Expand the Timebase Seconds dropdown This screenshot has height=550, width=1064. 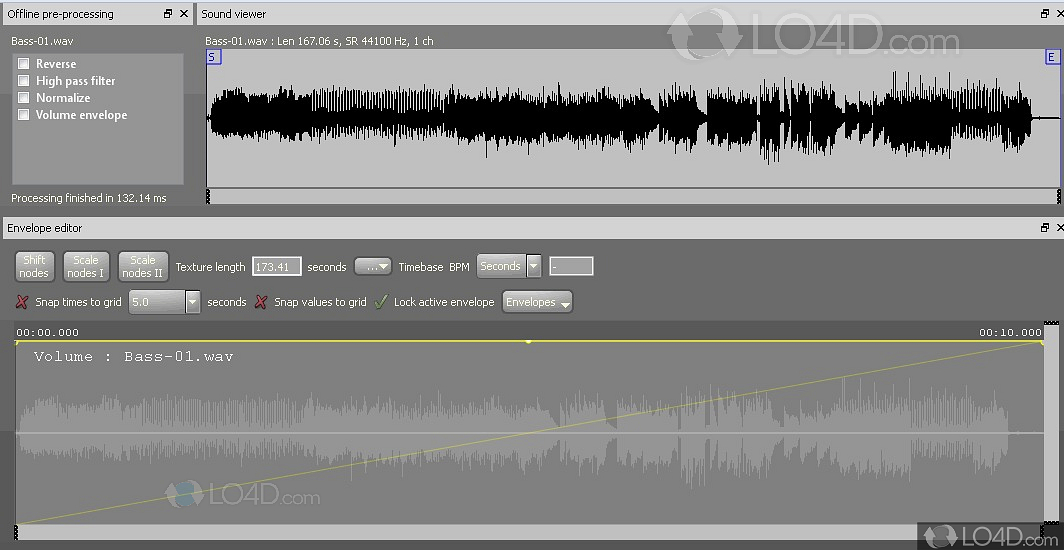(533, 267)
